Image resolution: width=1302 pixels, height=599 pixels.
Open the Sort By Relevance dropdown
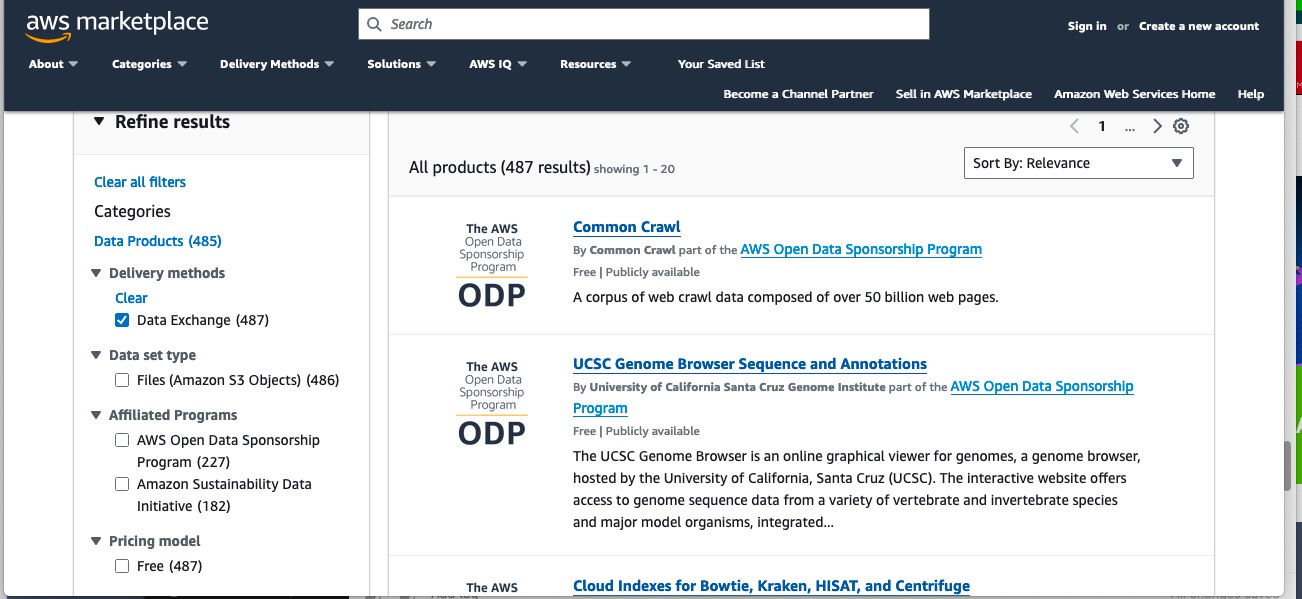click(1078, 162)
